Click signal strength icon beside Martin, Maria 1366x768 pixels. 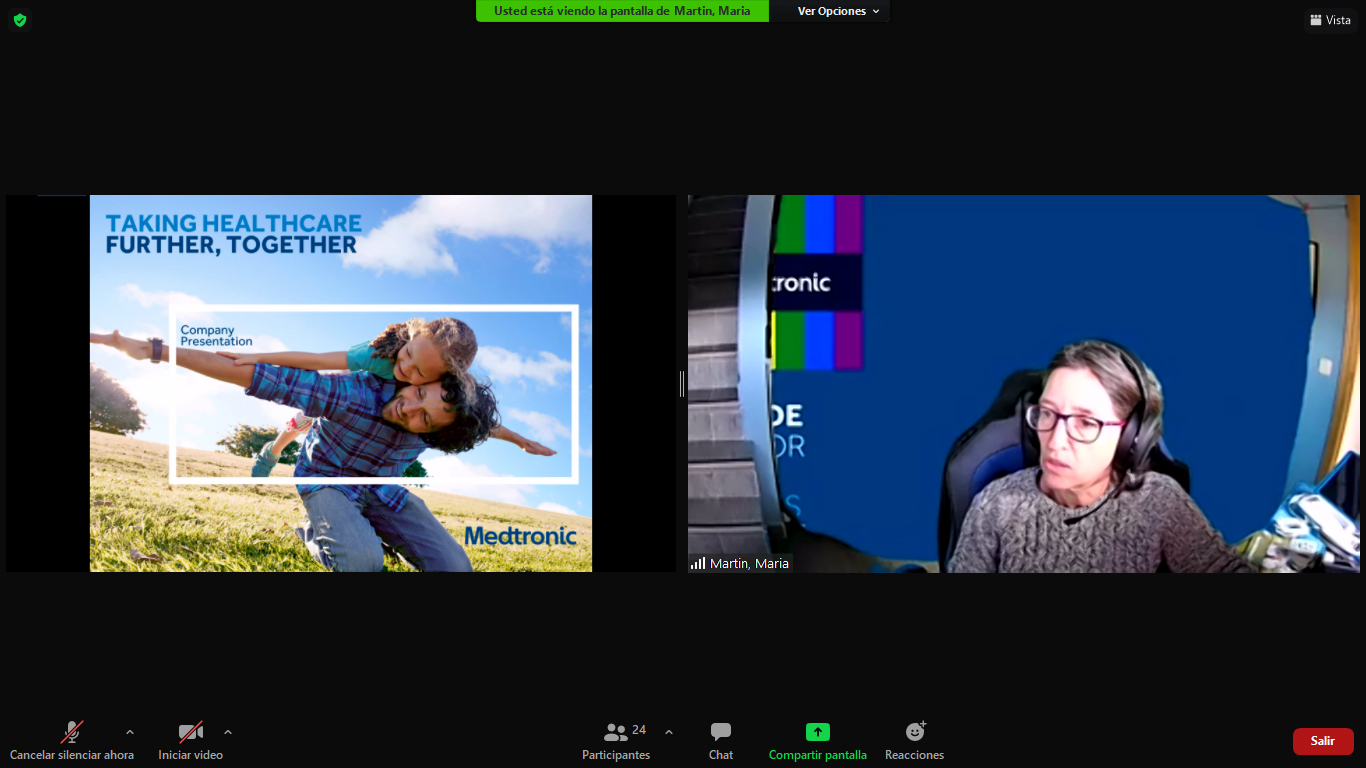coord(698,563)
